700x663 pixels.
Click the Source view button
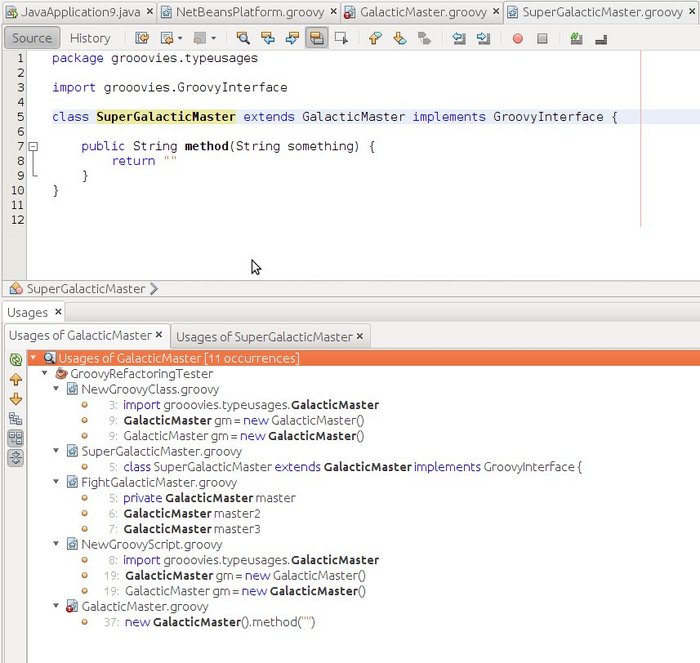tap(32, 38)
